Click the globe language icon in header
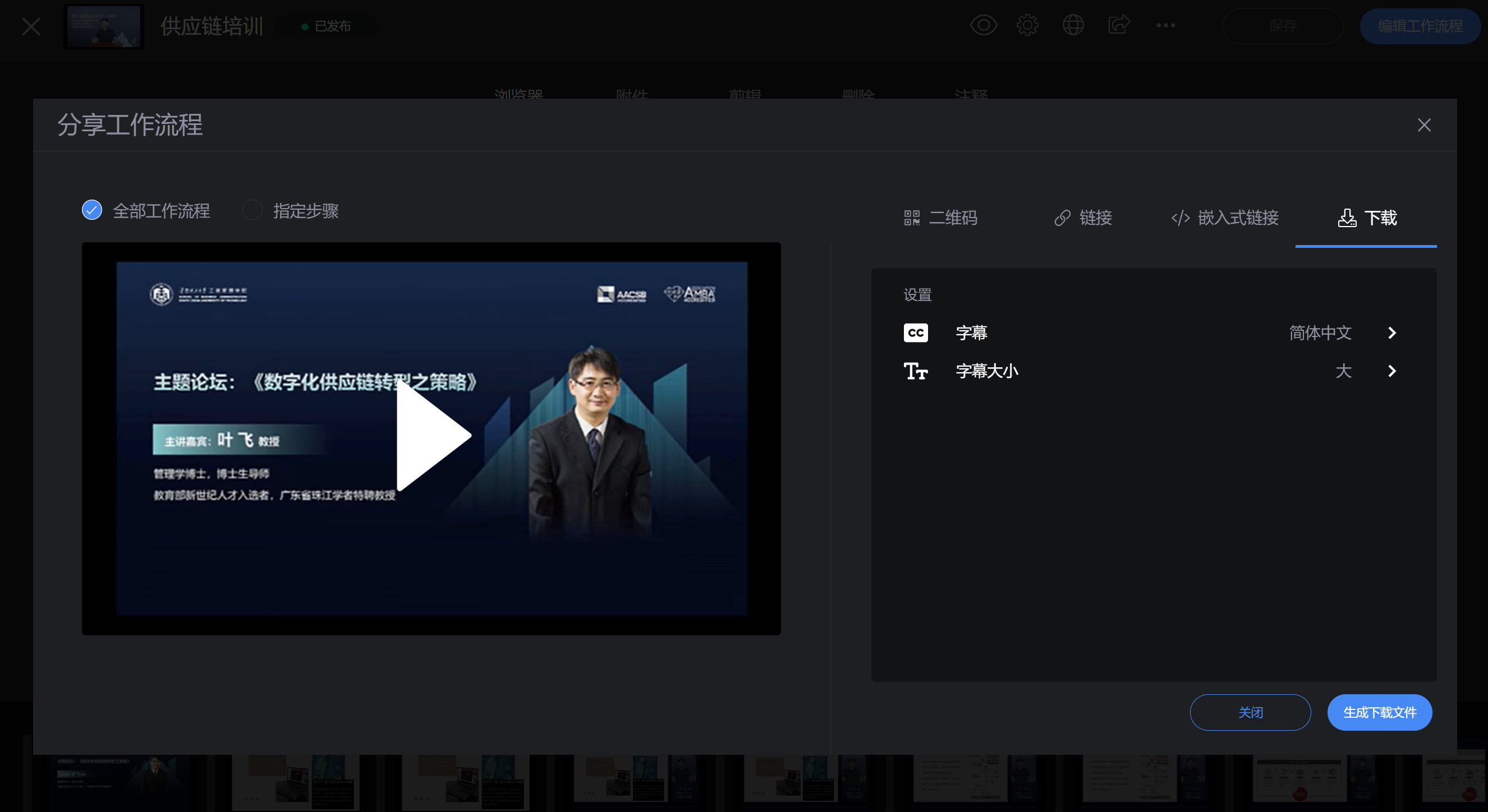 pos(1073,25)
